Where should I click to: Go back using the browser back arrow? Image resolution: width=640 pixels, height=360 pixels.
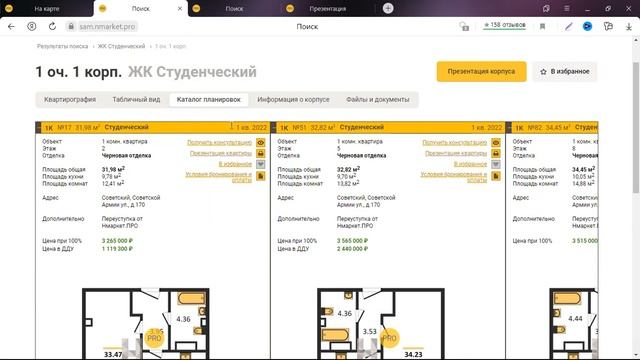click(x=11, y=27)
